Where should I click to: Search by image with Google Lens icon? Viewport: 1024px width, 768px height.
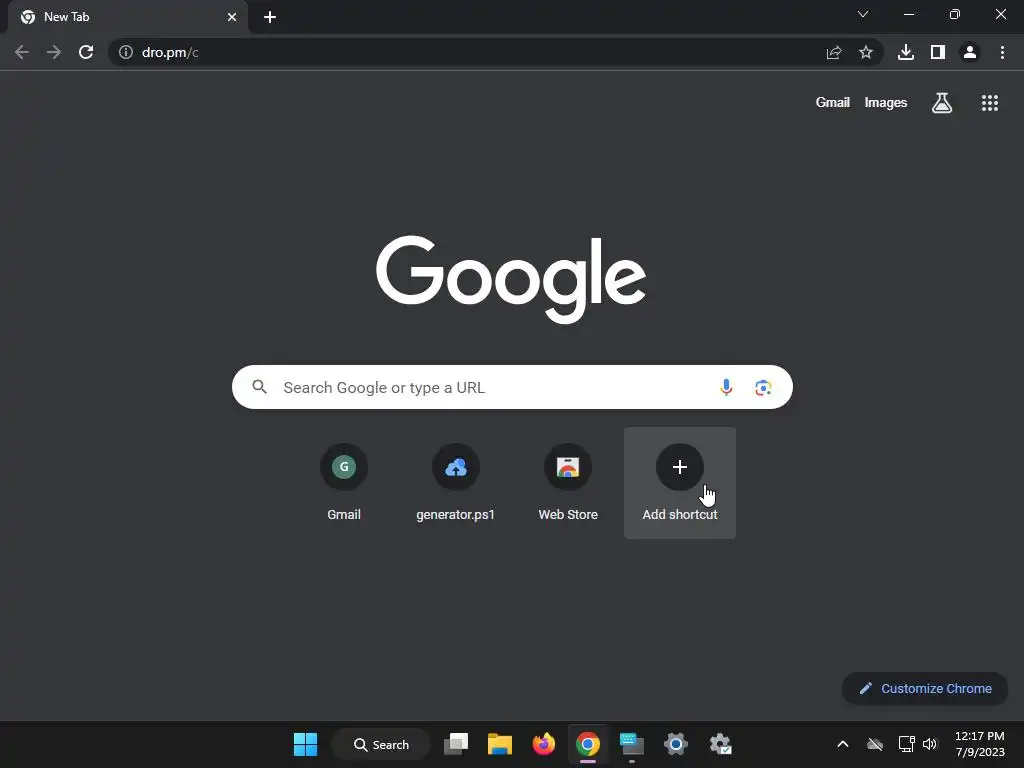763,388
